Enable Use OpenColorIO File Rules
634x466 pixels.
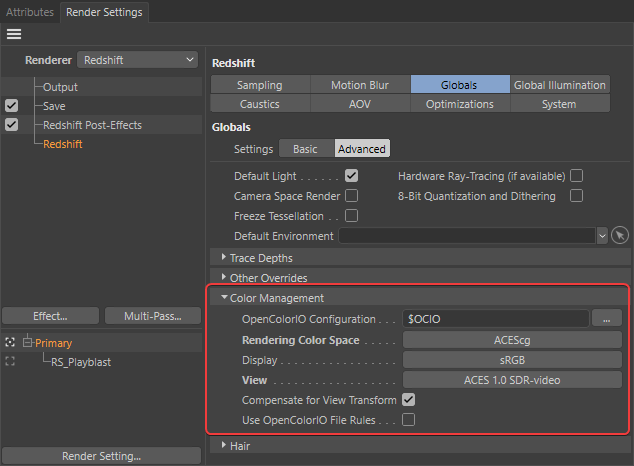(x=408, y=420)
